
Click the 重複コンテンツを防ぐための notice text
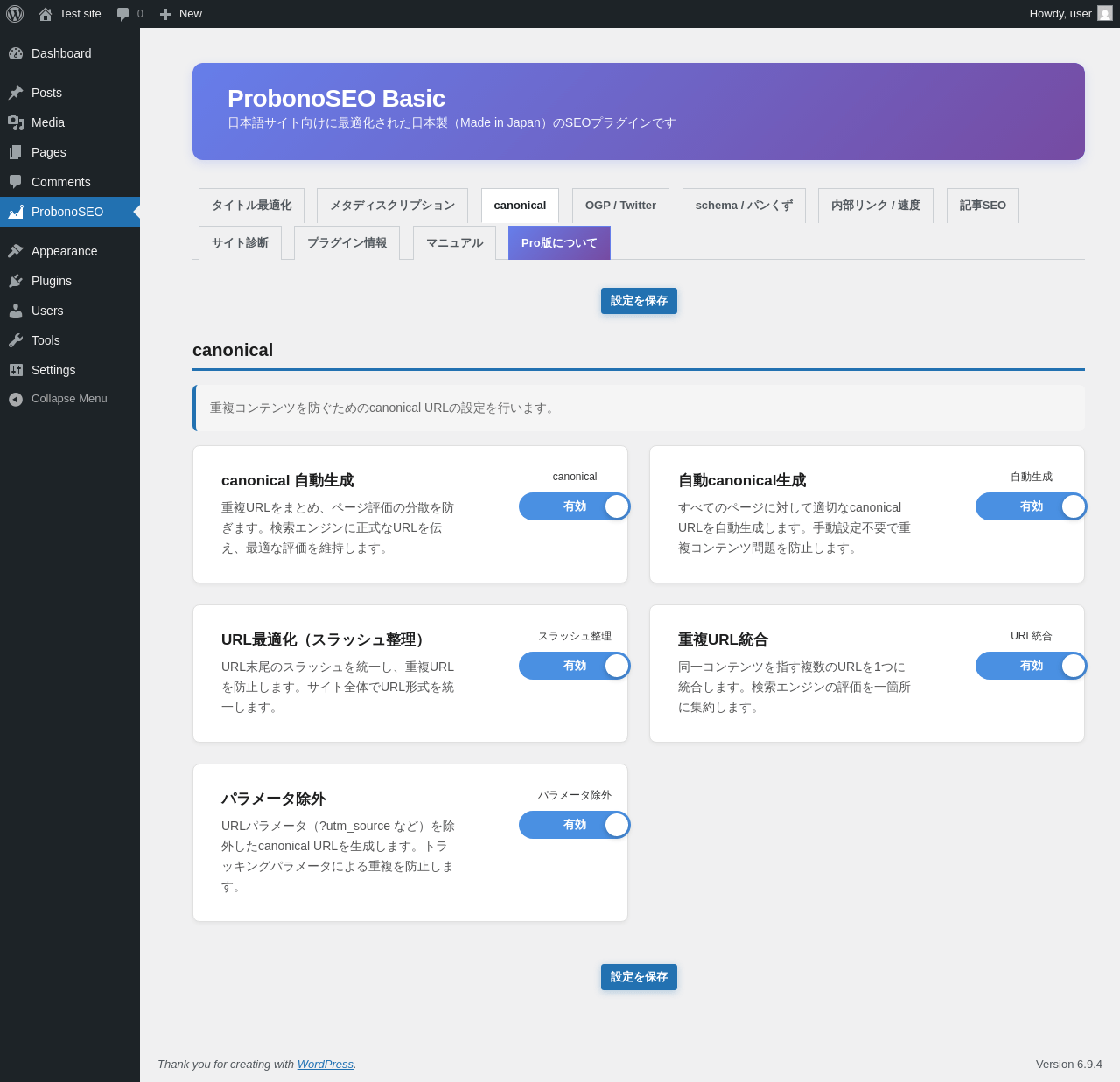384,408
